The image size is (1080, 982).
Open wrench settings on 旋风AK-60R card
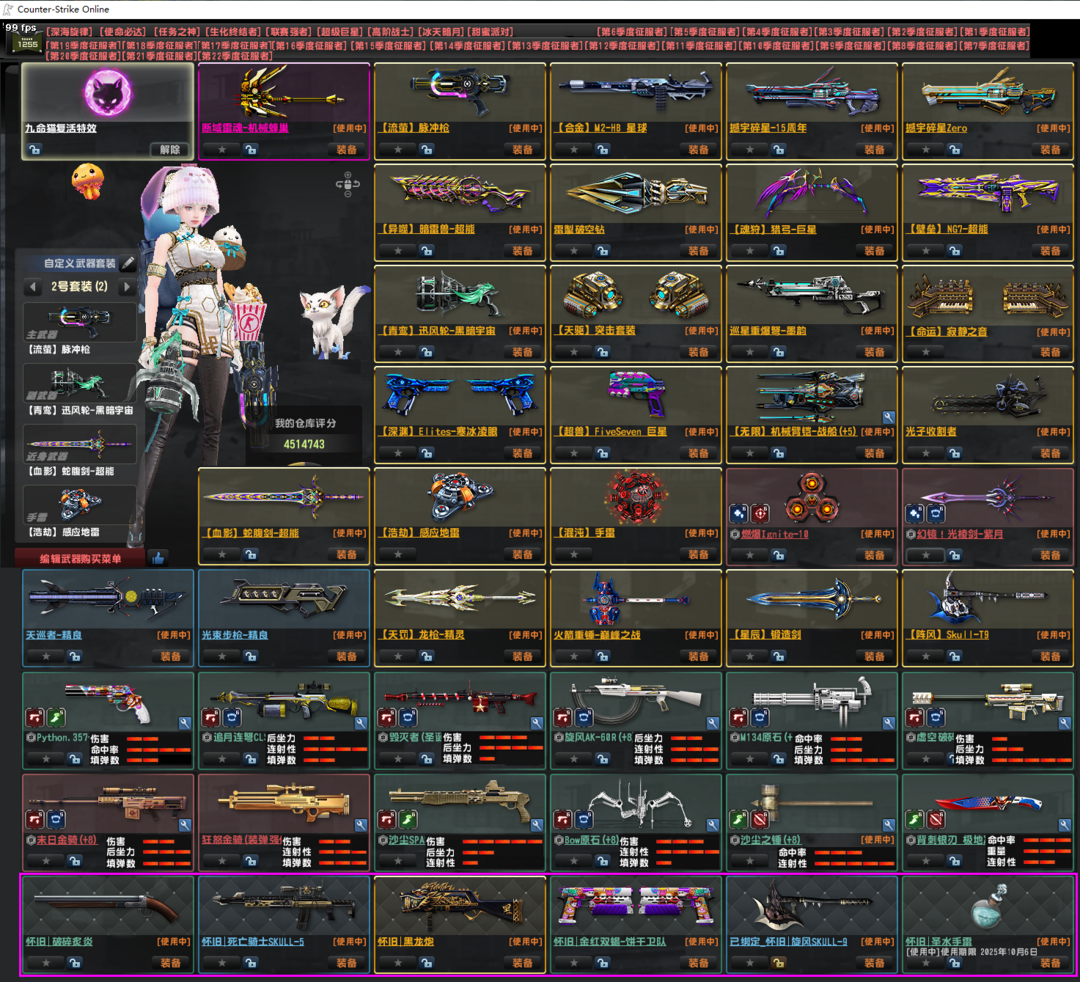[713, 723]
